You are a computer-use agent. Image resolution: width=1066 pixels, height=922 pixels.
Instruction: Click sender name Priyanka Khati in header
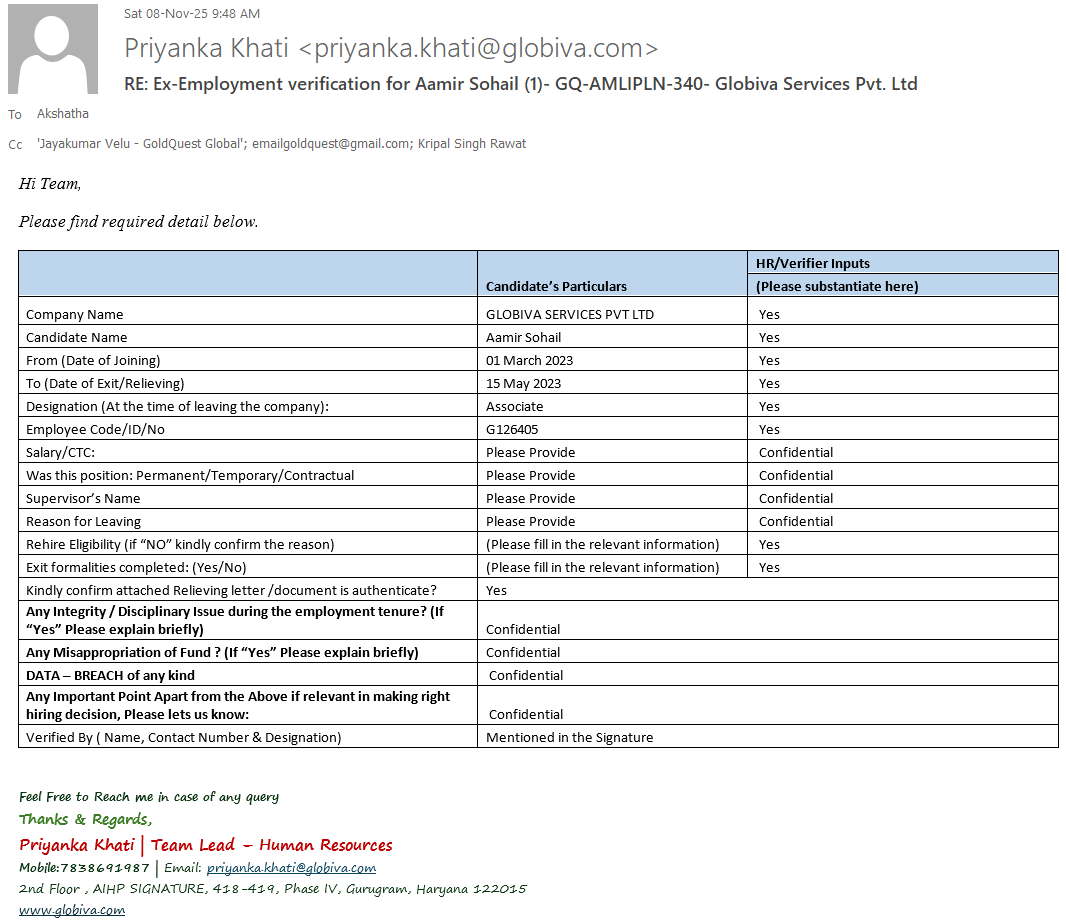coord(207,48)
